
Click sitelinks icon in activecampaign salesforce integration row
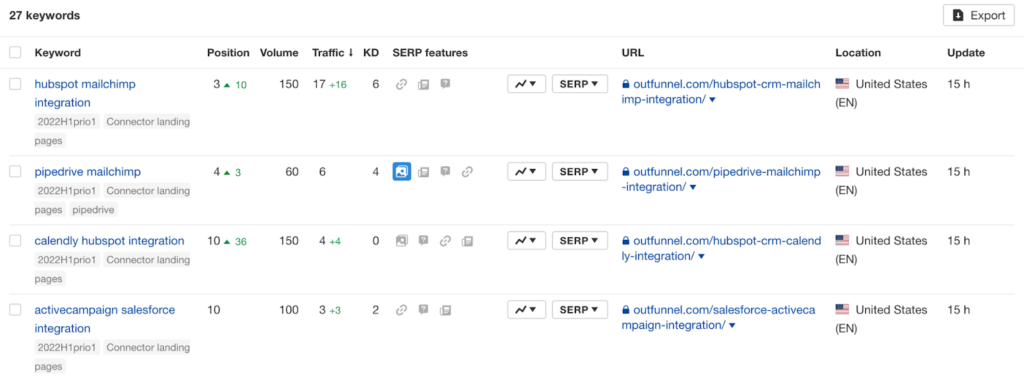click(402, 310)
